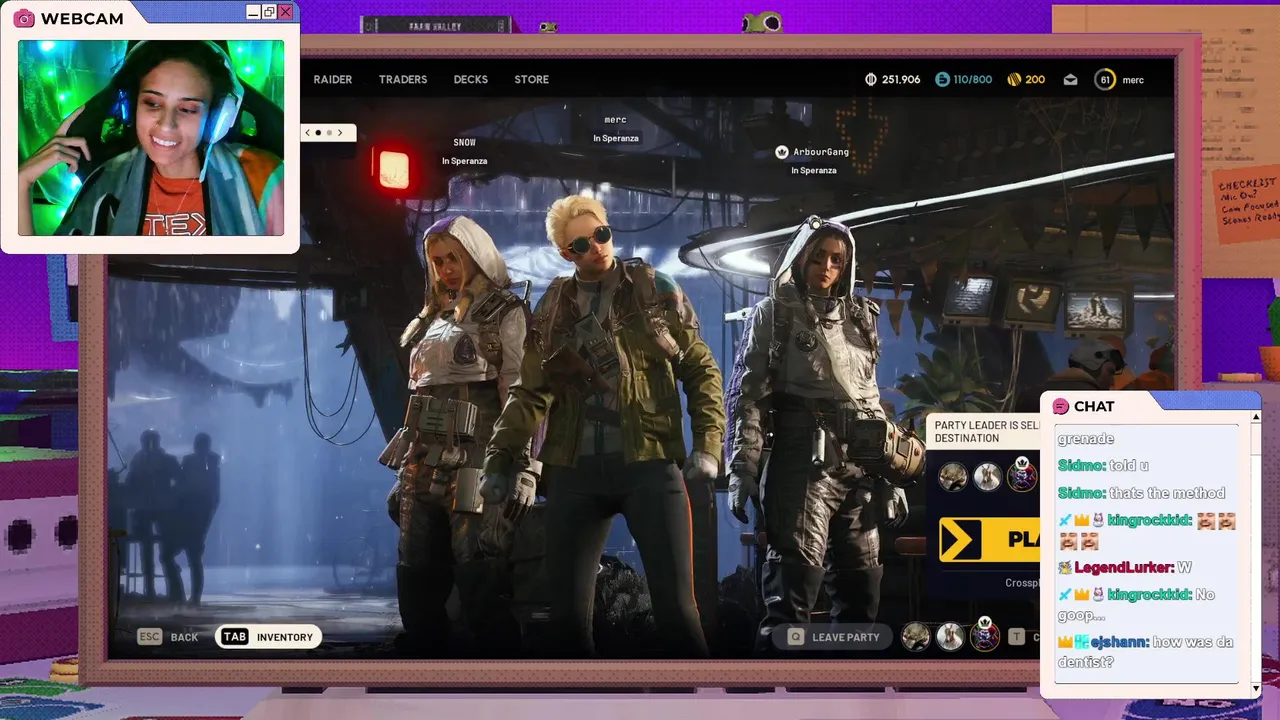
Task: Click the chat scrollbar down arrow
Action: [1256, 689]
